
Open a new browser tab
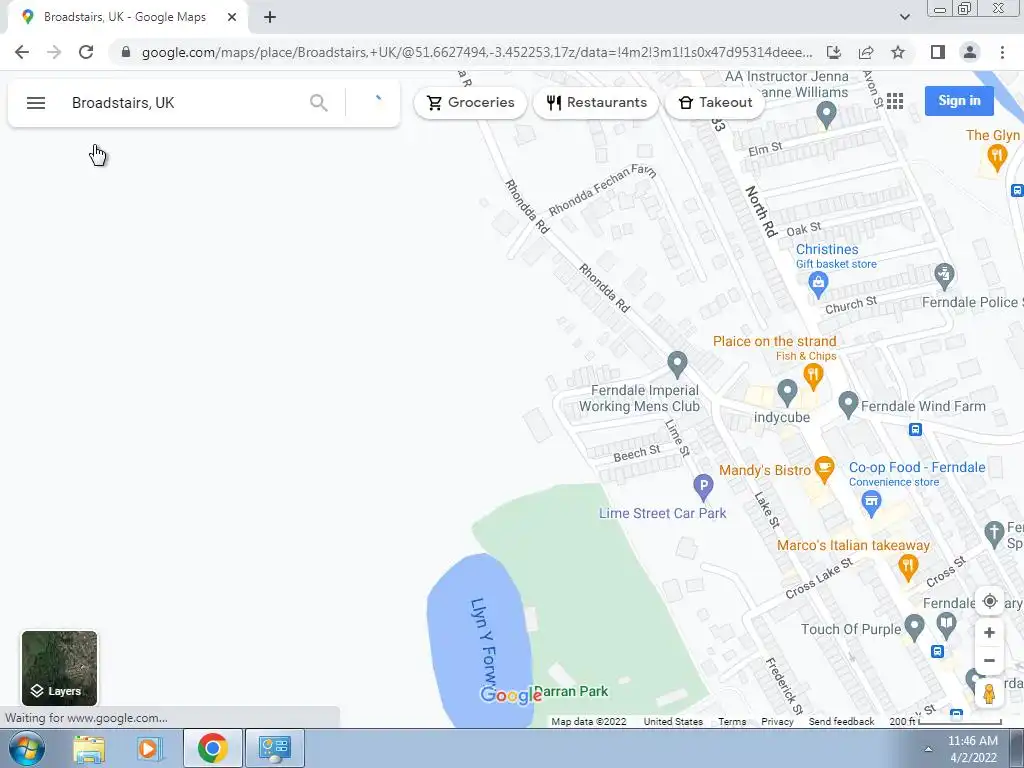pos(270,17)
